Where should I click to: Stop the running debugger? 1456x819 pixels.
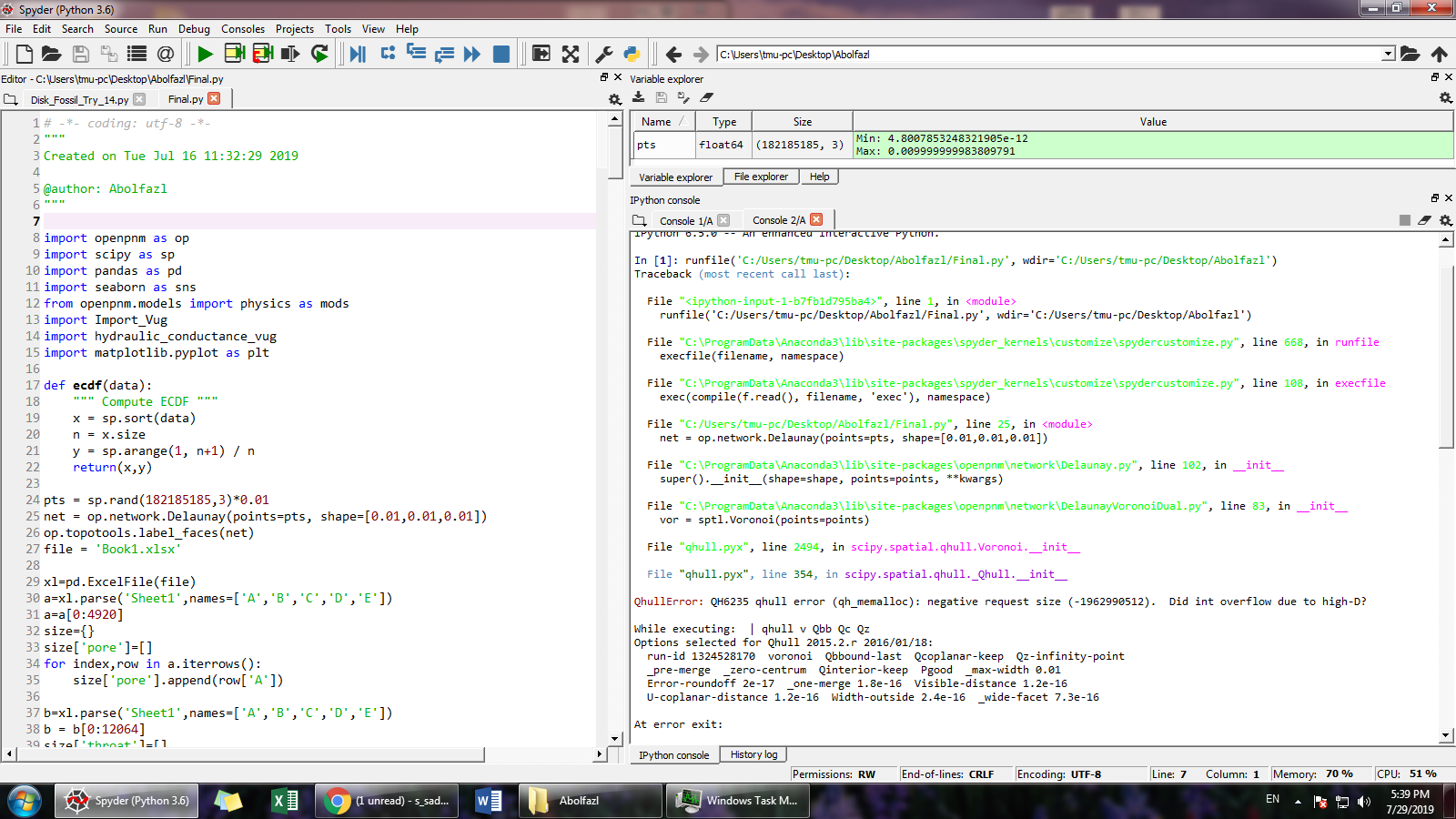tap(500, 54)
